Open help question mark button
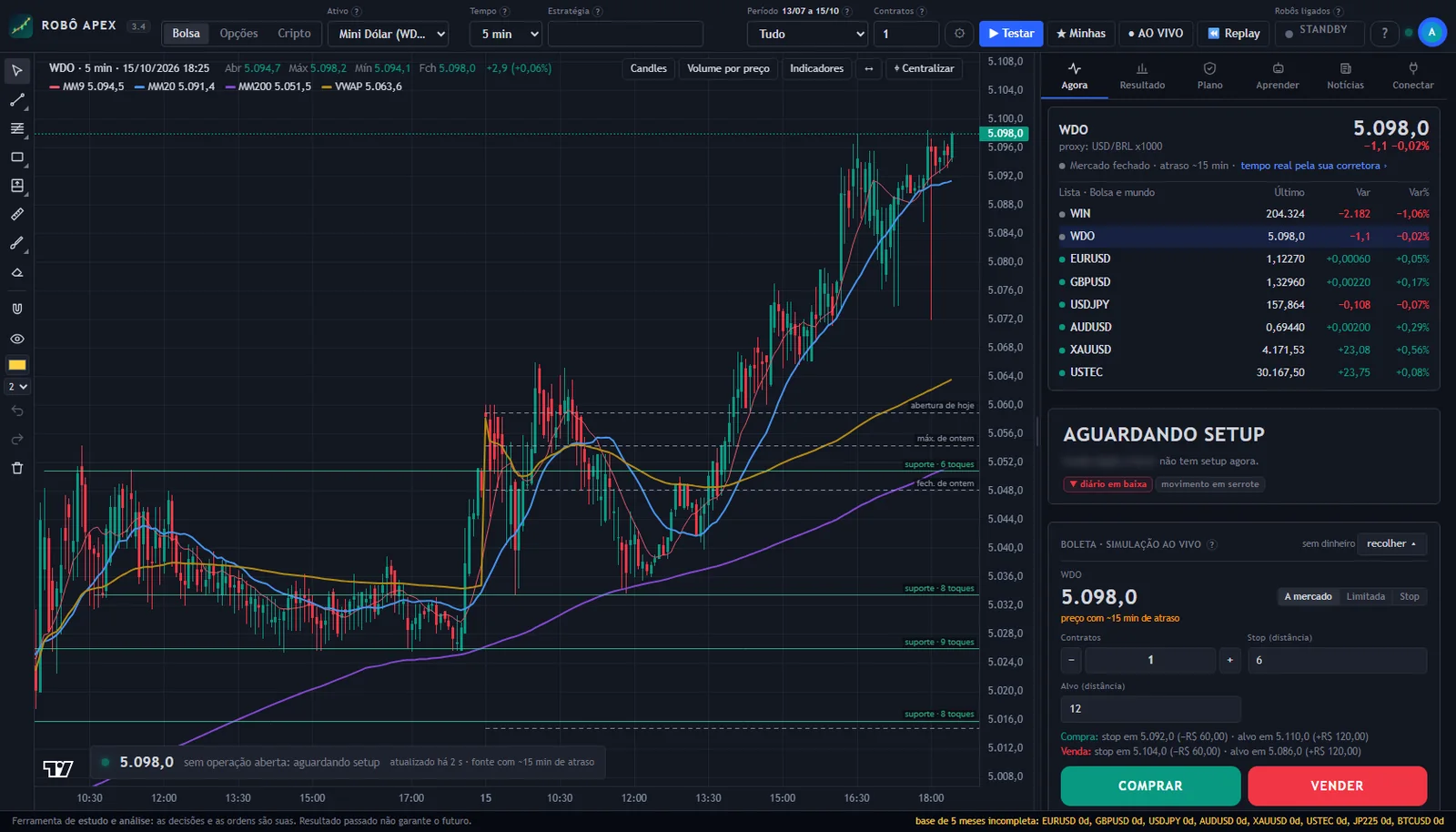This screenshot has width=1456, height=832. click(x=1384, y=34)
